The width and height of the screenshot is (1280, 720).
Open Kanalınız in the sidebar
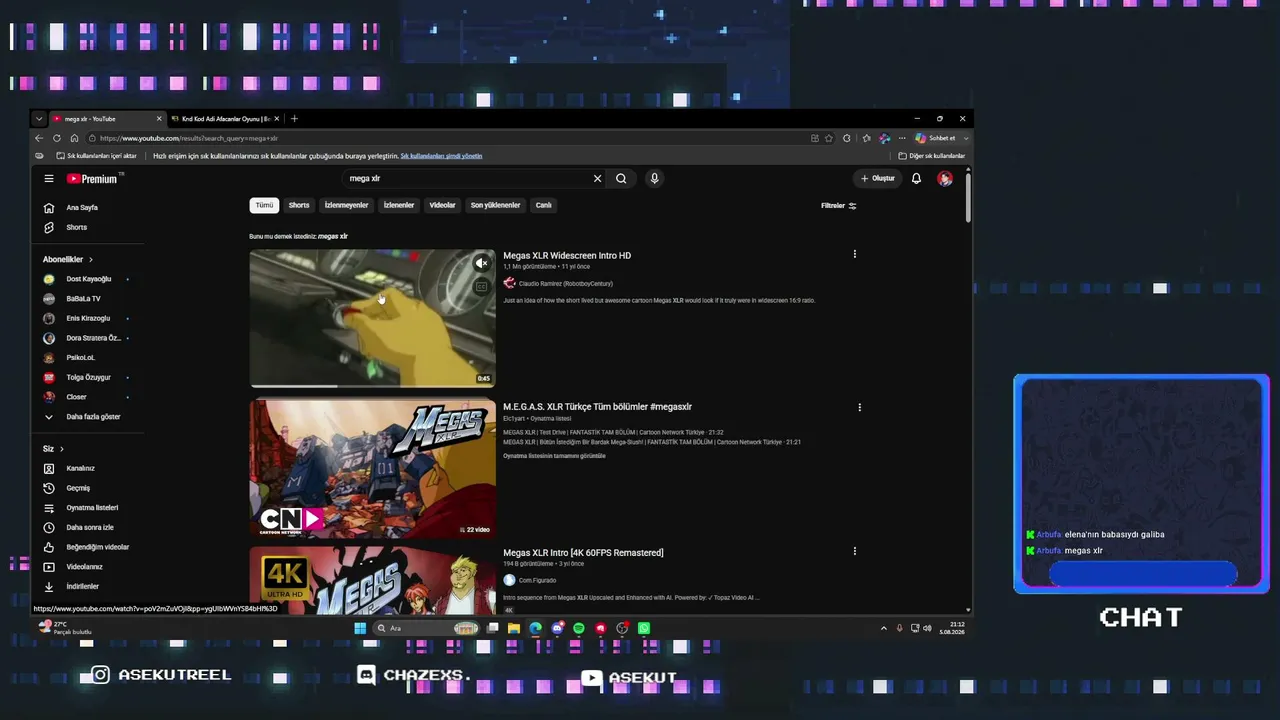[x=80, y=469]
